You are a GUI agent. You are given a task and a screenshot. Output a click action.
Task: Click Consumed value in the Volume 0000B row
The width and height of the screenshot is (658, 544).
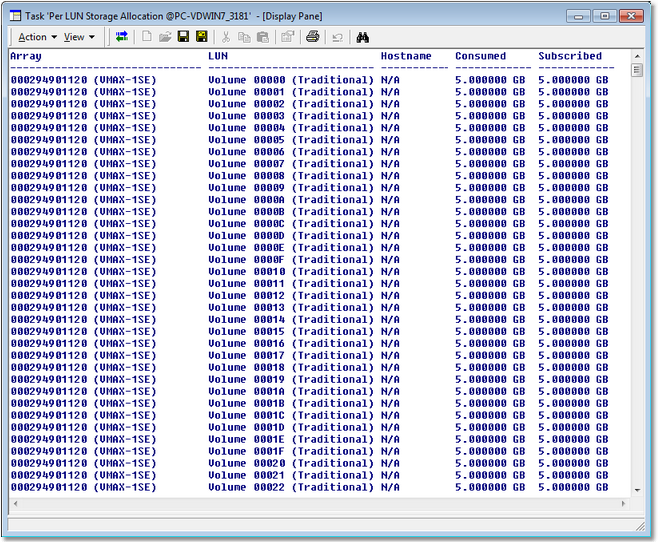pyautogui.click(x=490, y=212)
